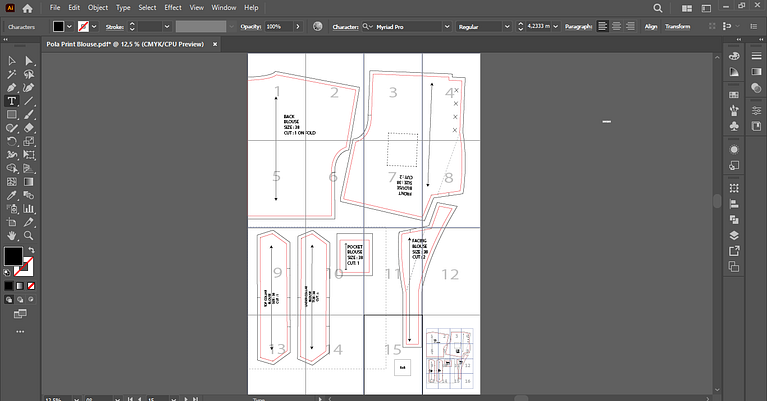Select the Free Transform tool
767x401 pixels.
tap(28, 155)
